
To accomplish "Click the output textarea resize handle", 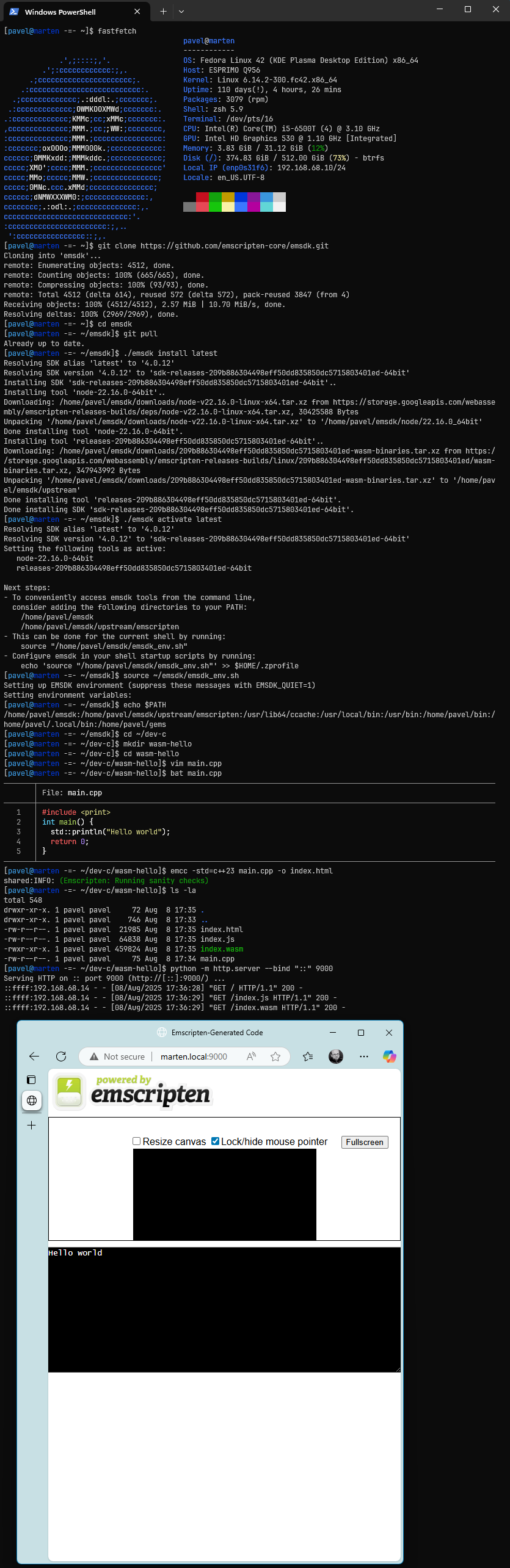I will click(398, 1370).
